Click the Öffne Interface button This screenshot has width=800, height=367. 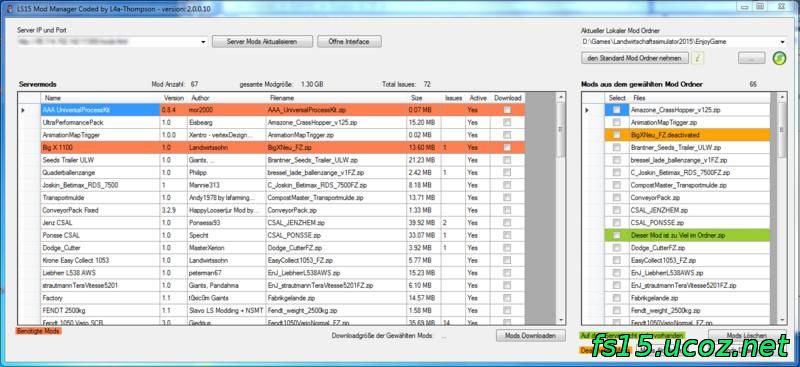(x=349, y=41)
